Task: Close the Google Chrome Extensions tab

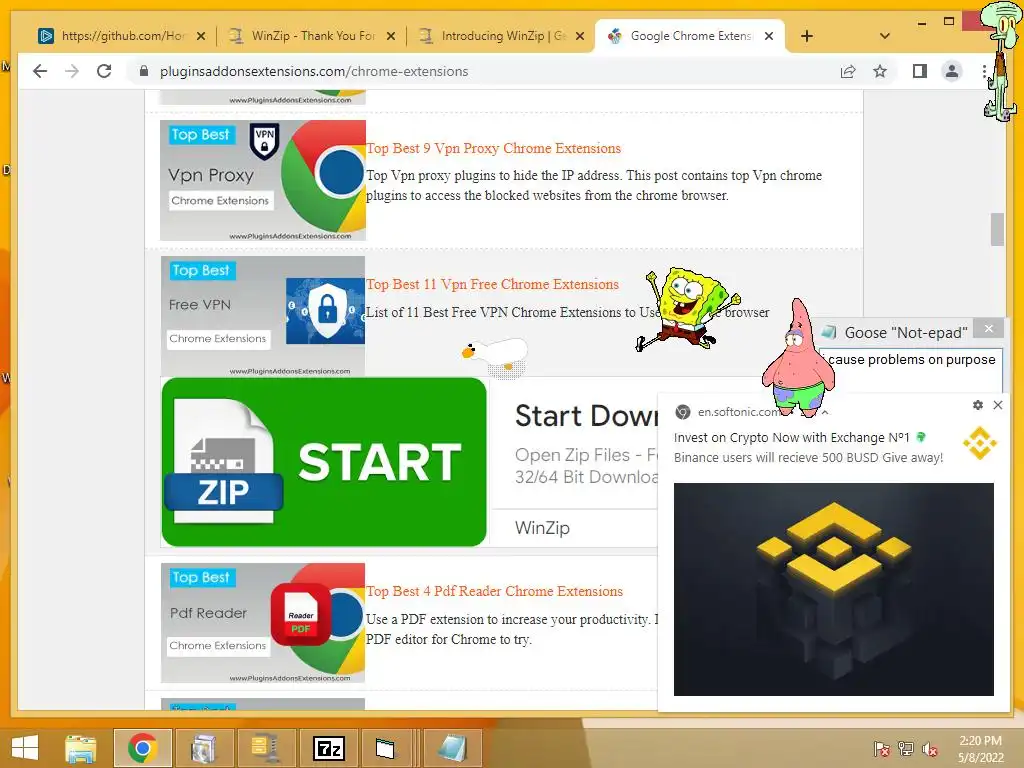Action: click(769, 36)
